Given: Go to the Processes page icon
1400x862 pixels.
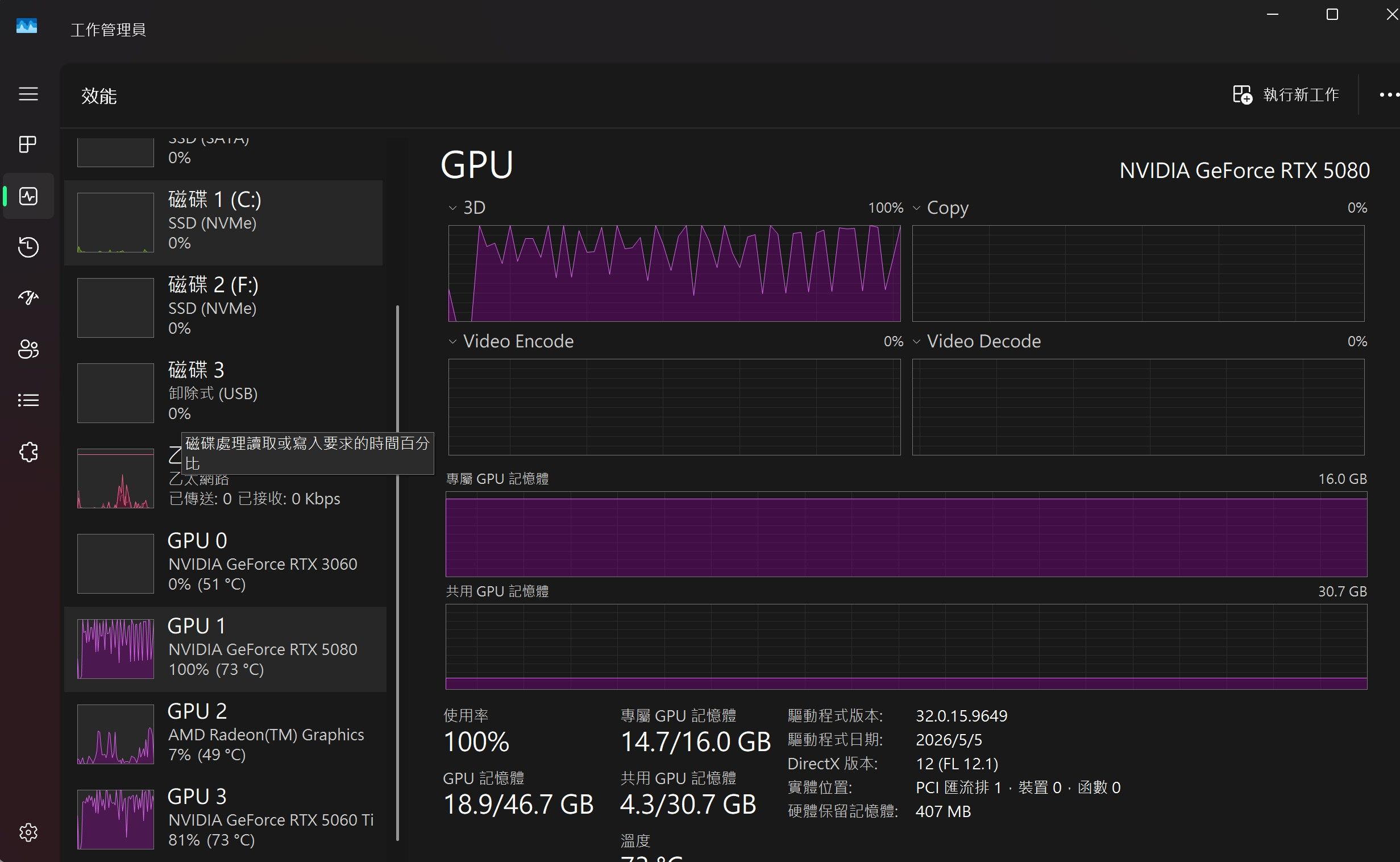Looking at the screenshot, I should point(28,144).
